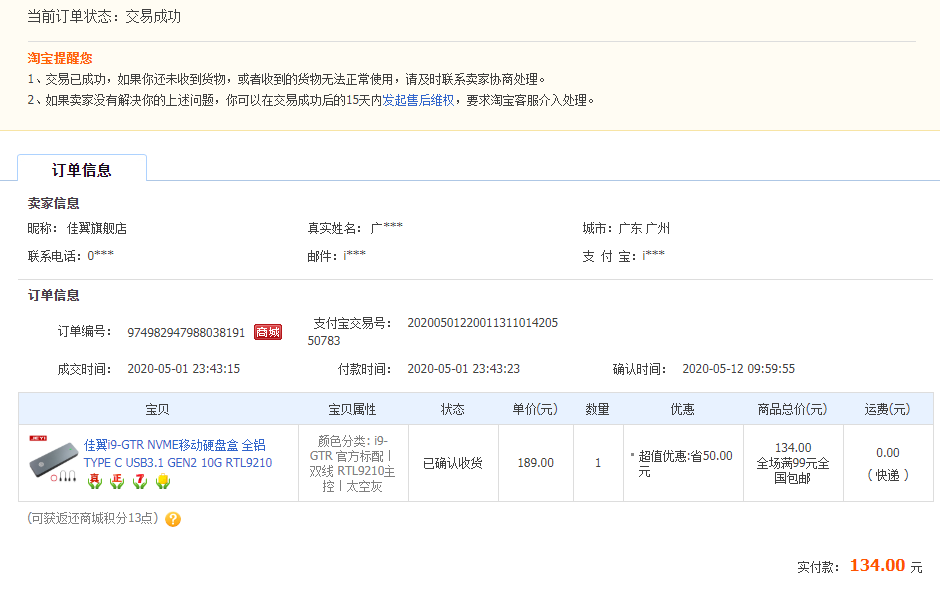
Task: Click the 真 genuine-guarantee badge icon
Action: click(95, 481)
